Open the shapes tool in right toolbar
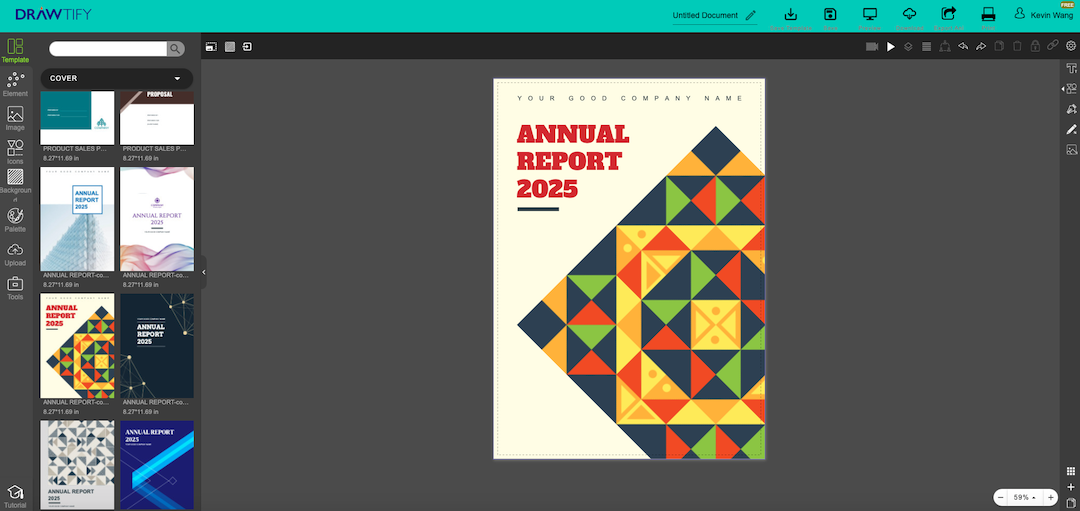 tap(1070, 89)
